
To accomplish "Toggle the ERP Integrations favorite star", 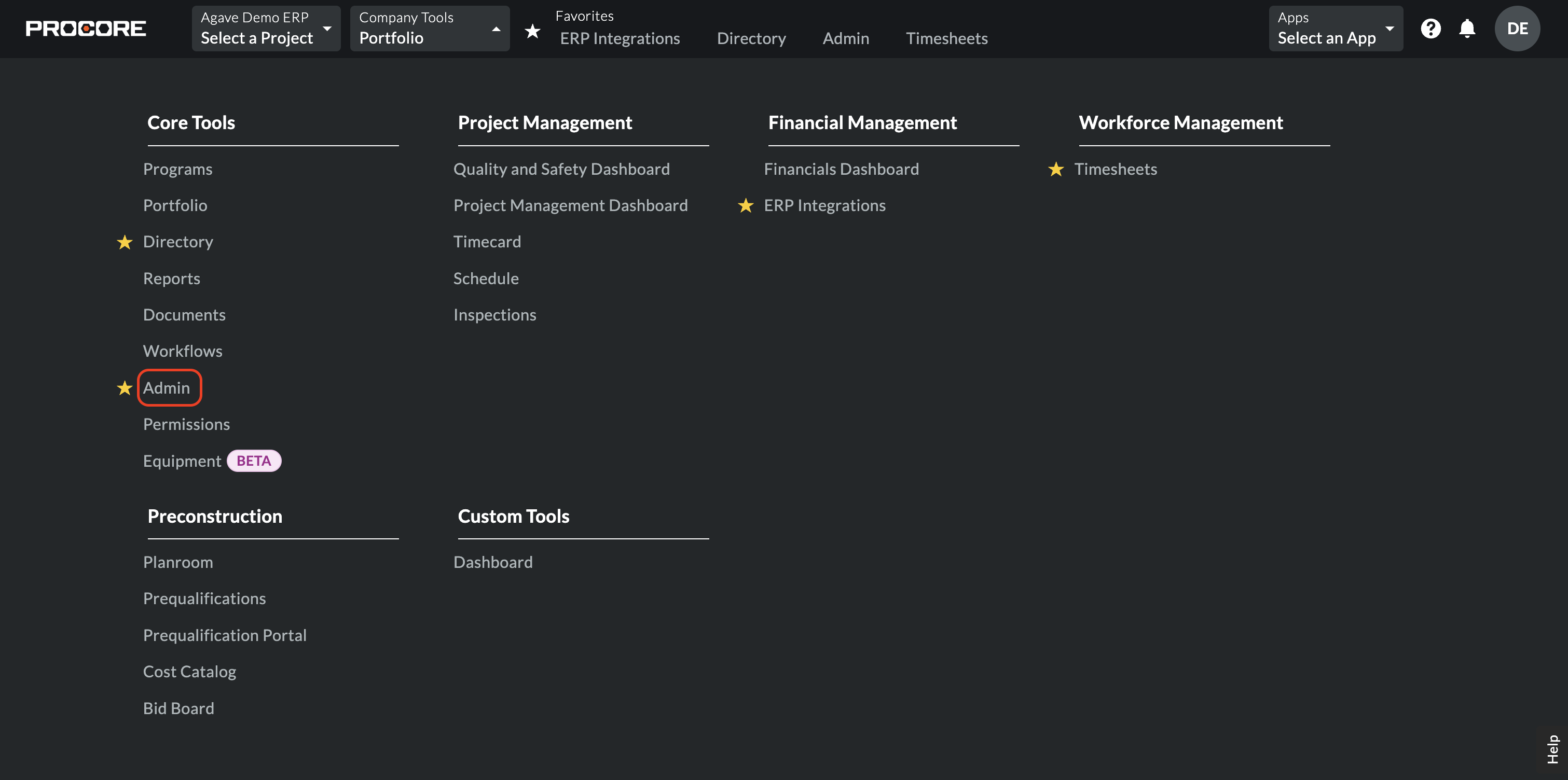I will 746,206.
